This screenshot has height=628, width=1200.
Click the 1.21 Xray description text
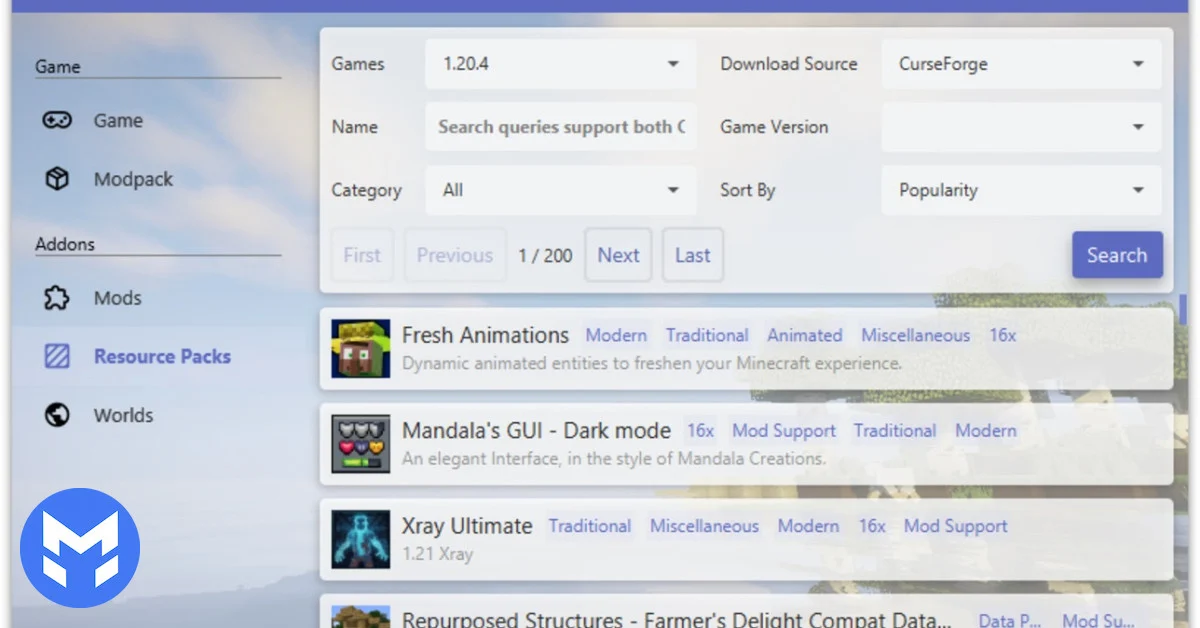coord(438,554)
